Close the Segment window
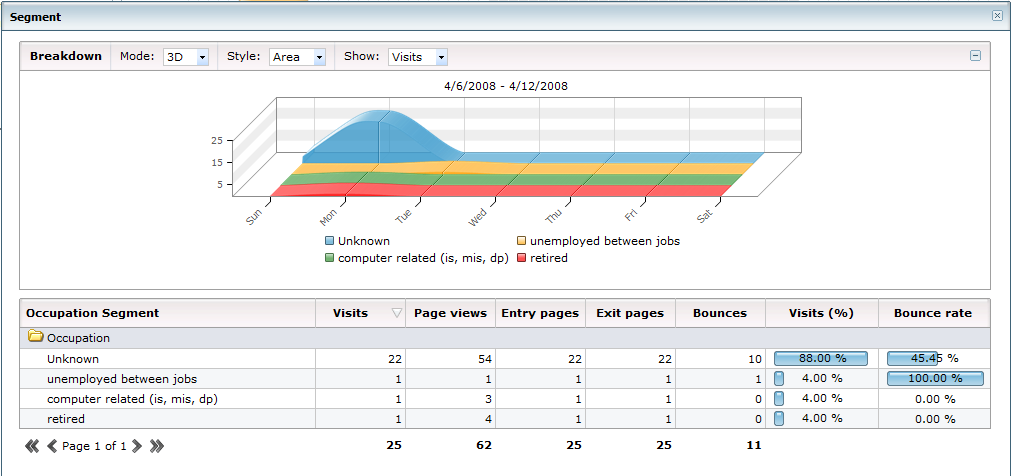Image resolution: width=1011 pixels, height=476 pixels. pos(996,16)
